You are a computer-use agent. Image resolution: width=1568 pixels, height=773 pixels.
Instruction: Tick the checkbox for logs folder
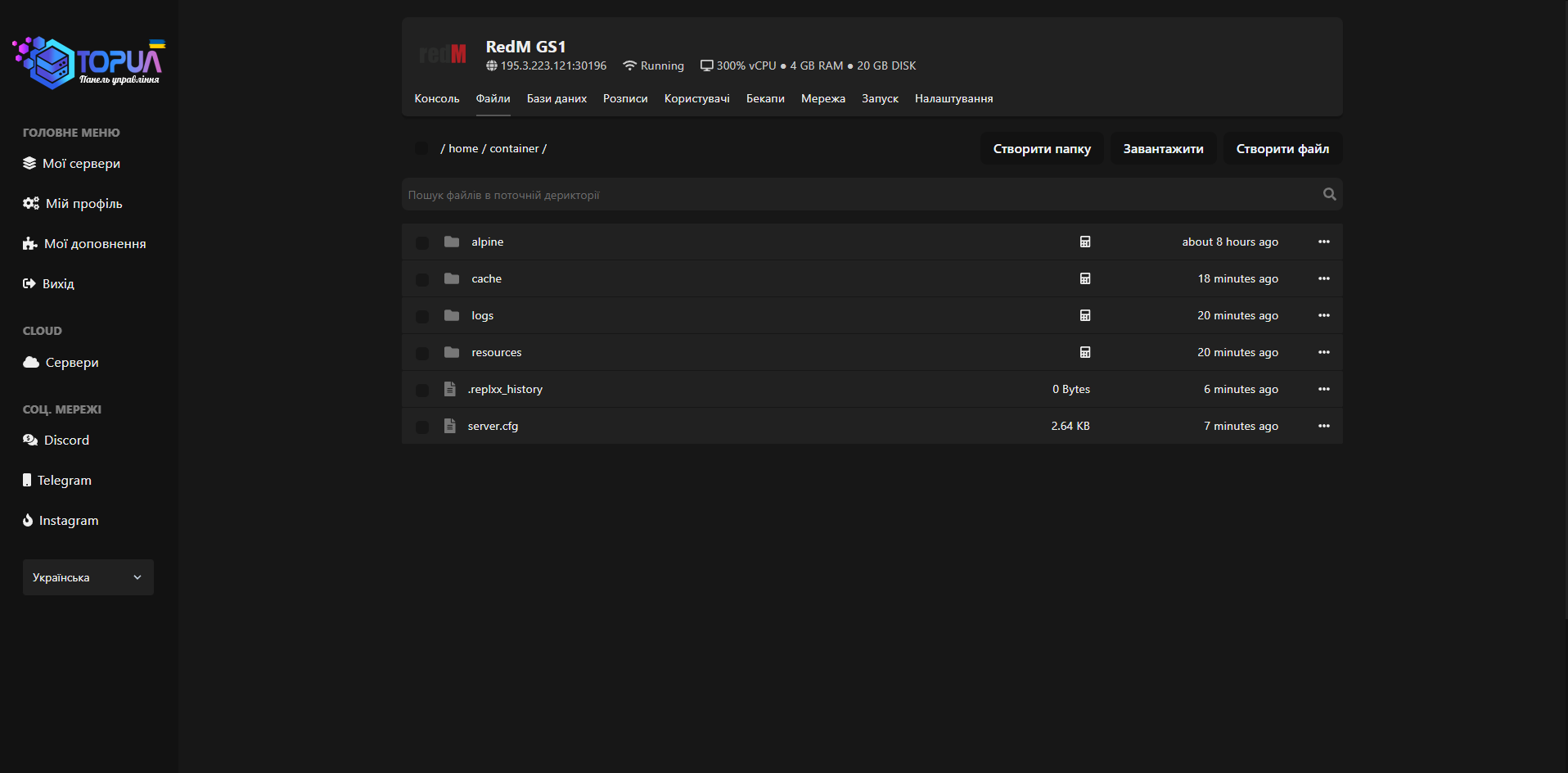tap(422, 316)
